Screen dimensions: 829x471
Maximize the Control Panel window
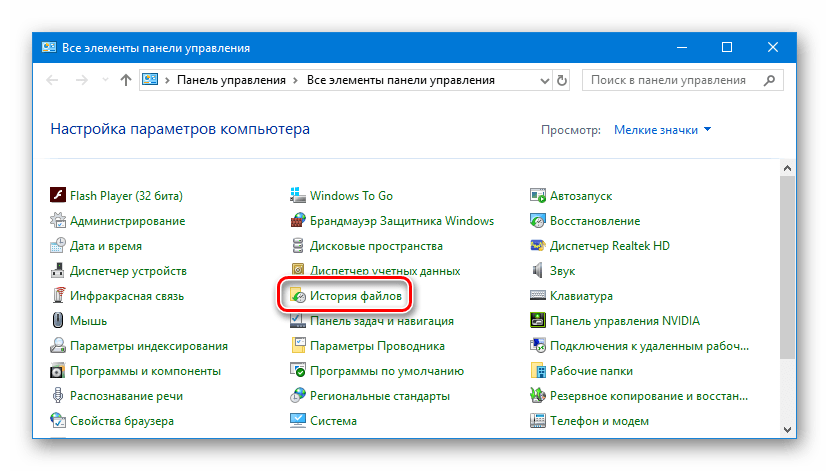pos(727,47)
